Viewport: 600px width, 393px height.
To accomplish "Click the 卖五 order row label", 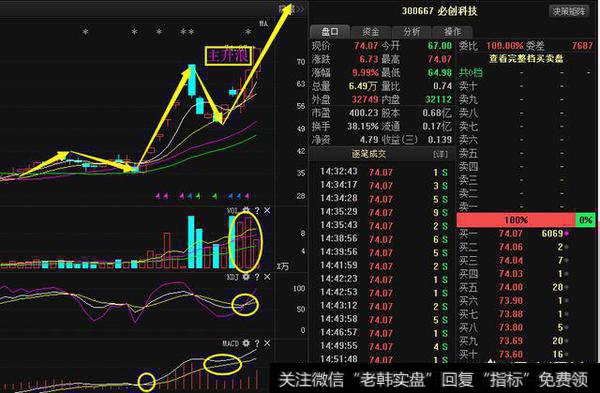I will click(x=468, y=153).
